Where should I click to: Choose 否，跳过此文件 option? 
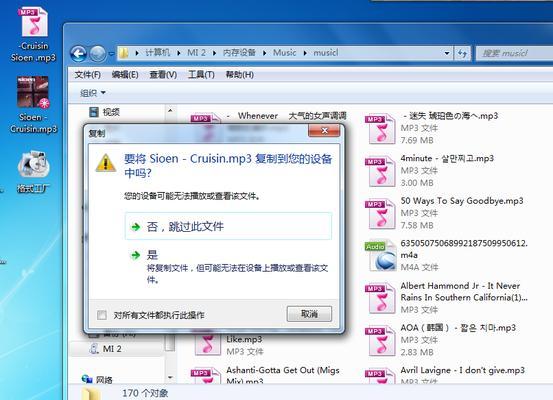tap(228, 226)
